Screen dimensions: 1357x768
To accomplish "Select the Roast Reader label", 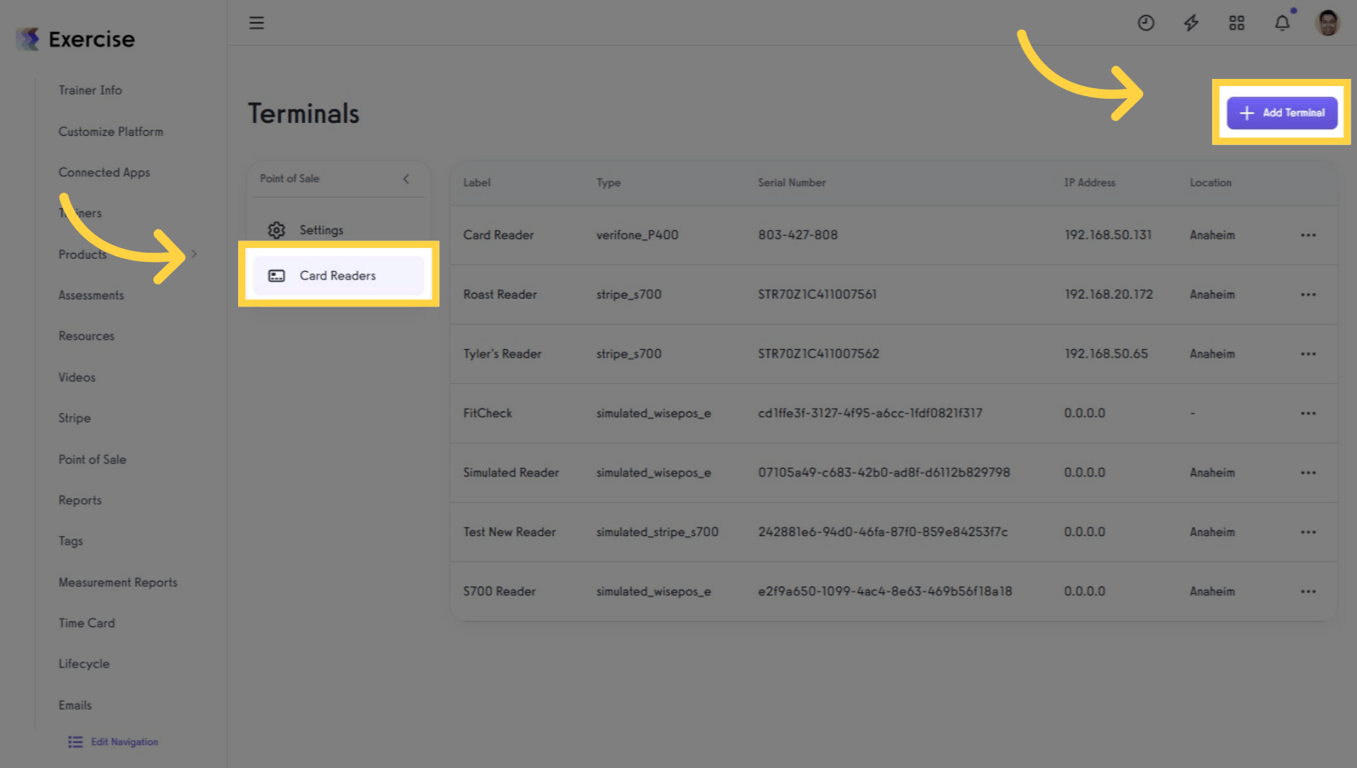I will click(500, 295).
